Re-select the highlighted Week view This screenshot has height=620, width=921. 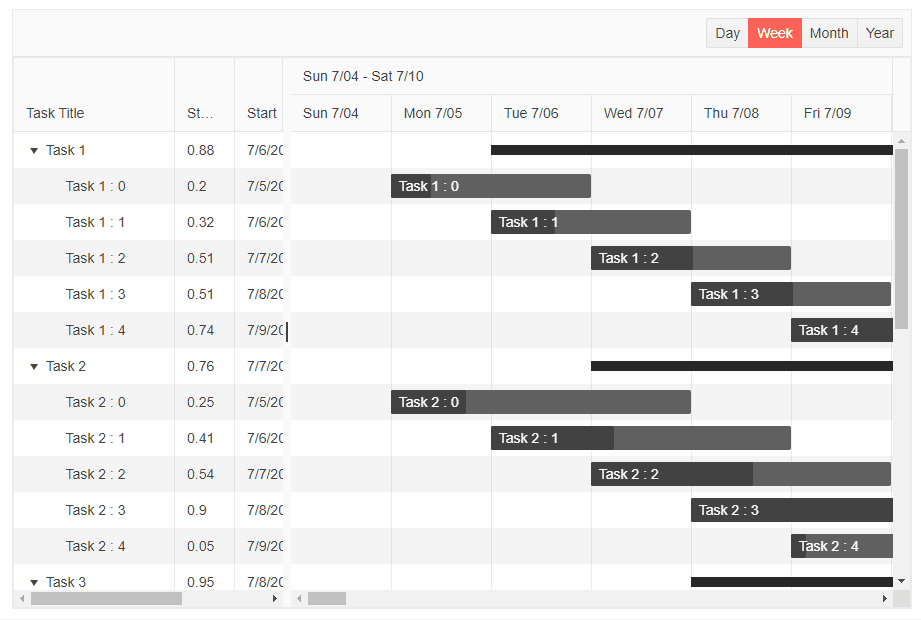[775, 33]
